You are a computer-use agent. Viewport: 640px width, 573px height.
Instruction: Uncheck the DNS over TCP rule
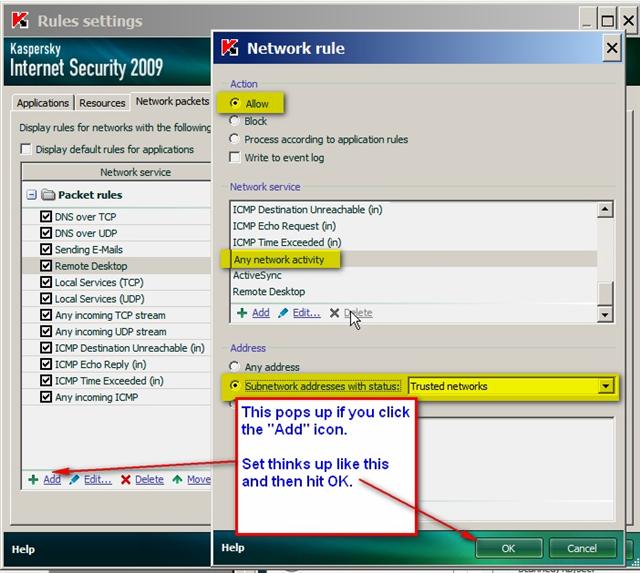pos(46,216)
